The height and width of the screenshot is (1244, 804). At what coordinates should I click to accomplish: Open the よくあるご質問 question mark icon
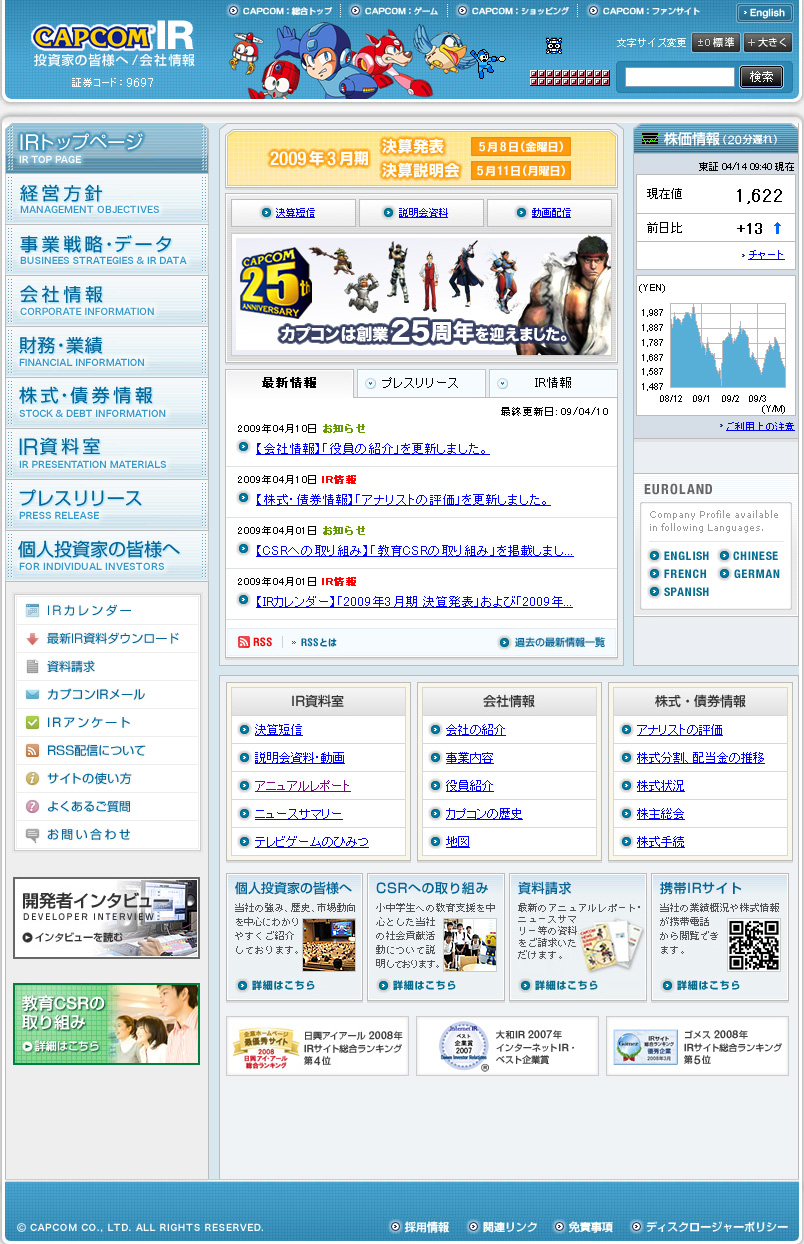32,806
